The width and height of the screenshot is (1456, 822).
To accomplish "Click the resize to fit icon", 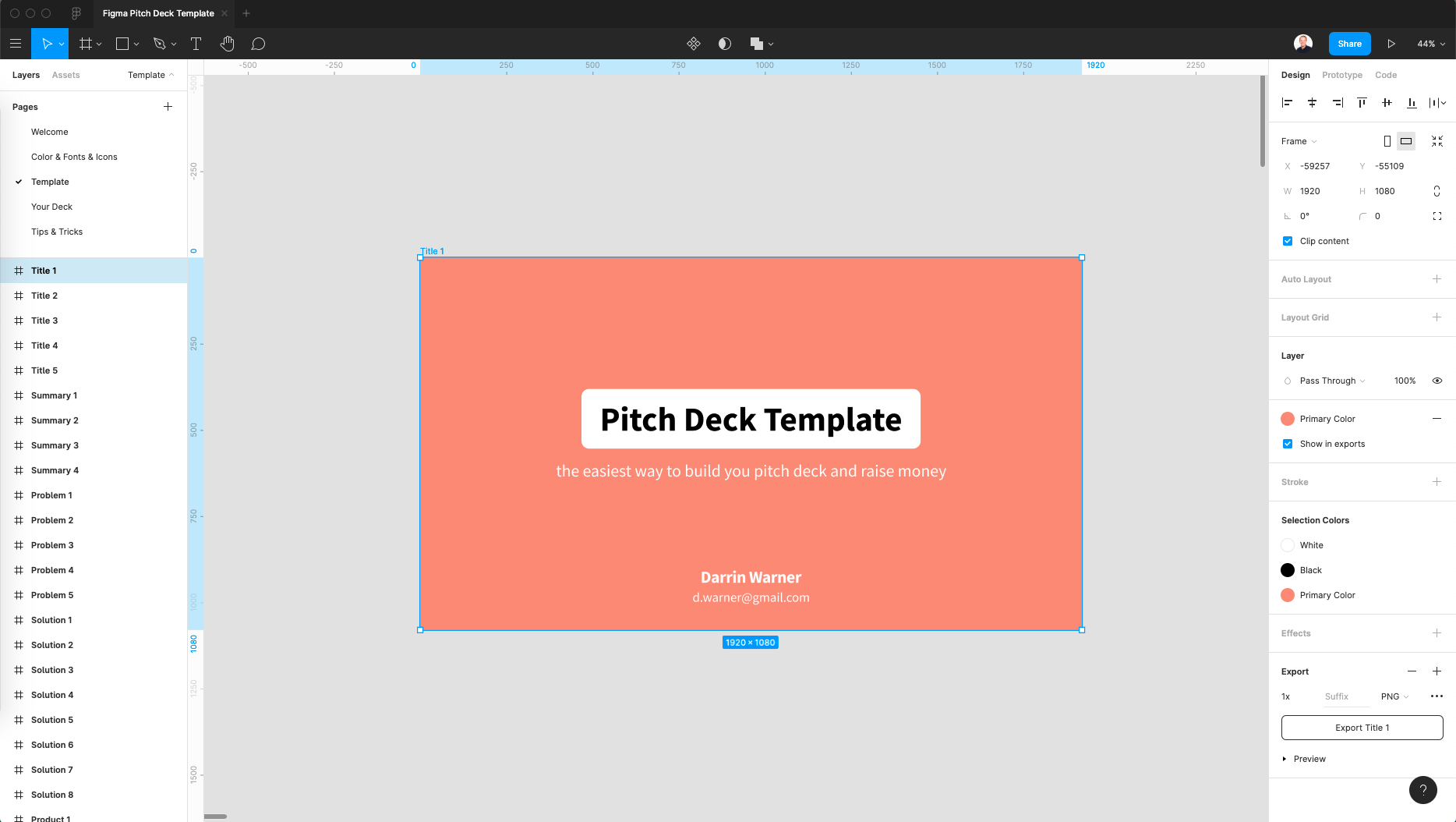I will (1437, 141).
